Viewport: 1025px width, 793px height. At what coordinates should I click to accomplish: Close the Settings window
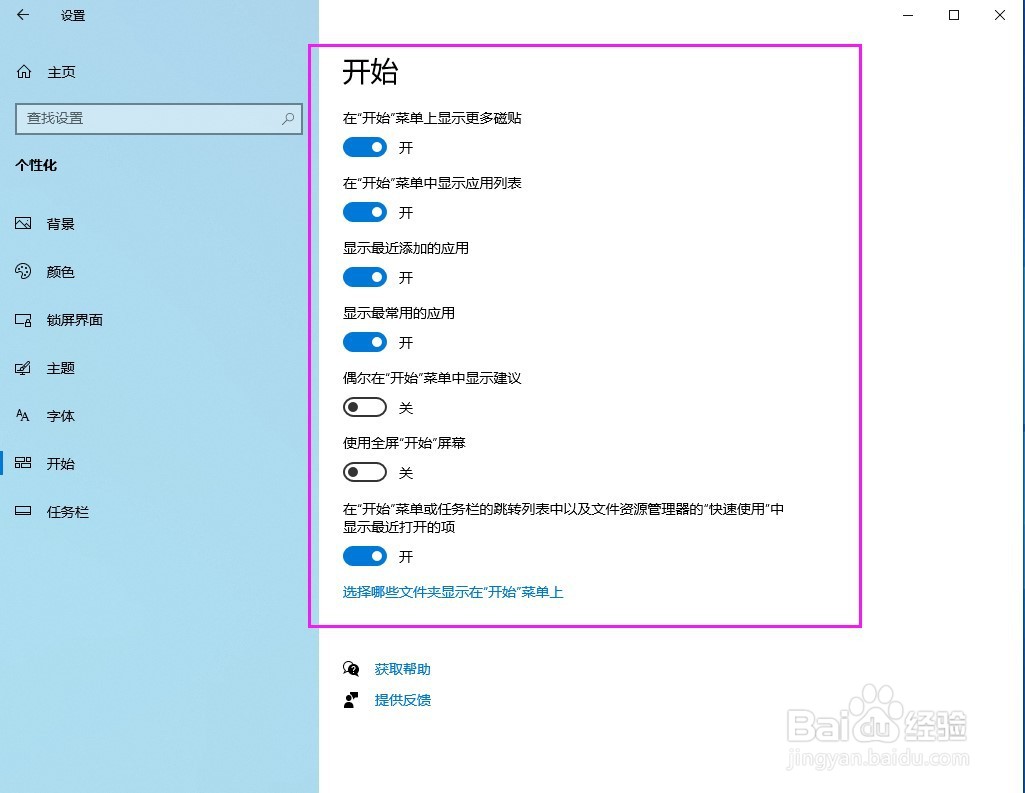[1000, 15]
